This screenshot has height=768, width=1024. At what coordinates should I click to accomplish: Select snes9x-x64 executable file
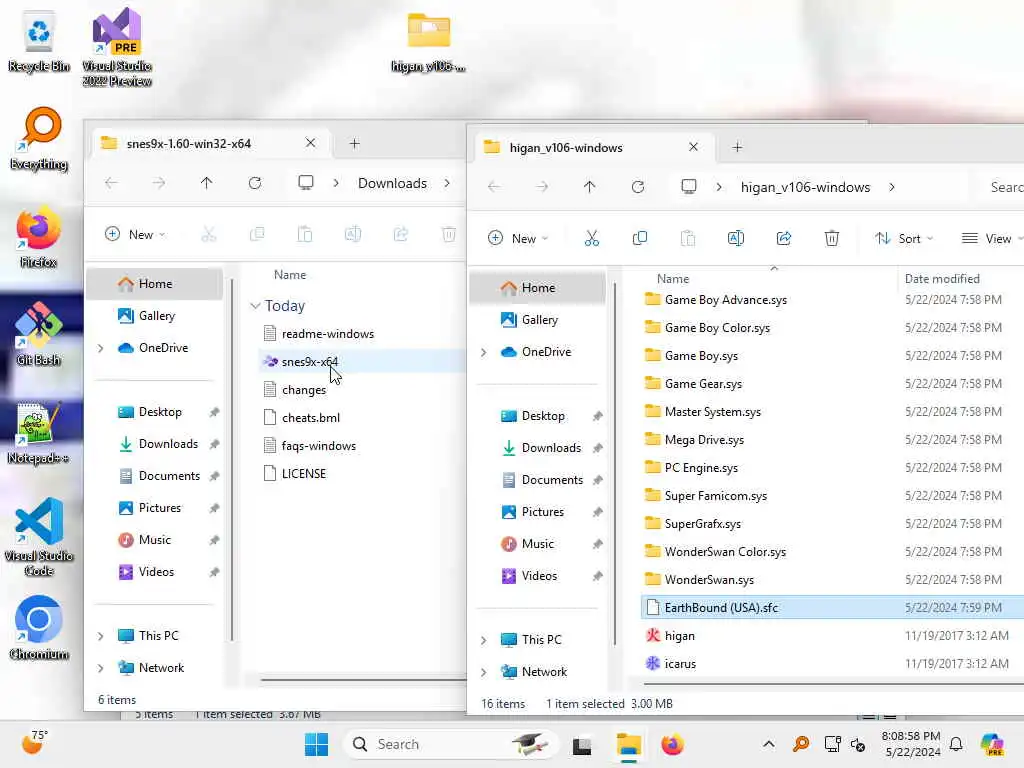coord(310,362)
